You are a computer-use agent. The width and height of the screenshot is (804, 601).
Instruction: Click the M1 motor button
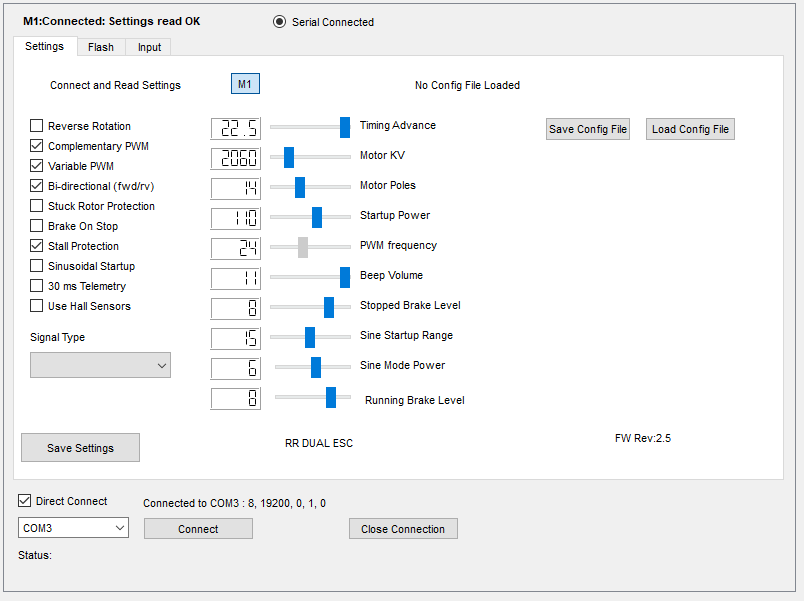click(245, 84)
